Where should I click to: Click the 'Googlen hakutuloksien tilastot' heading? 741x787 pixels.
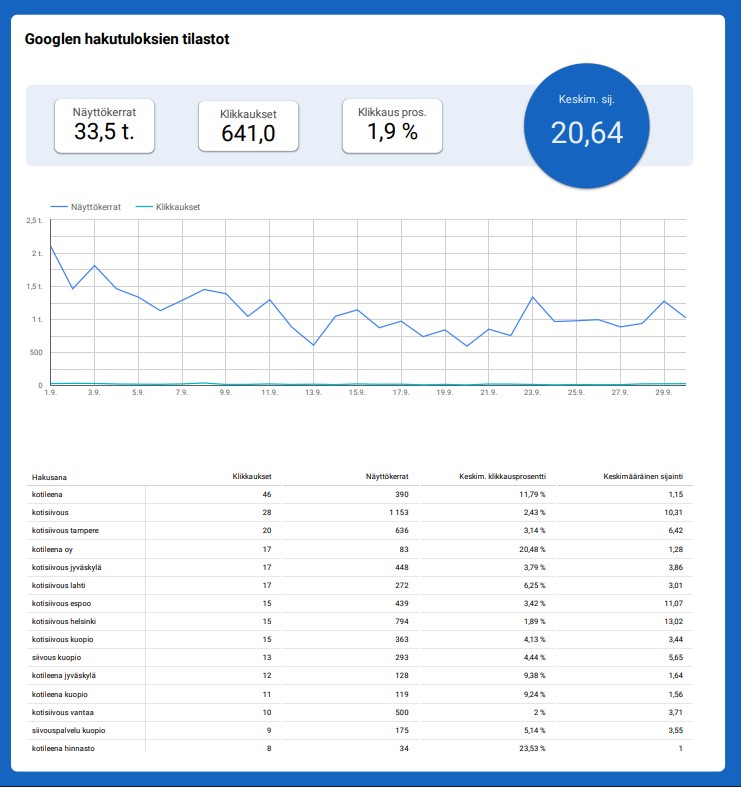[128, 40]
